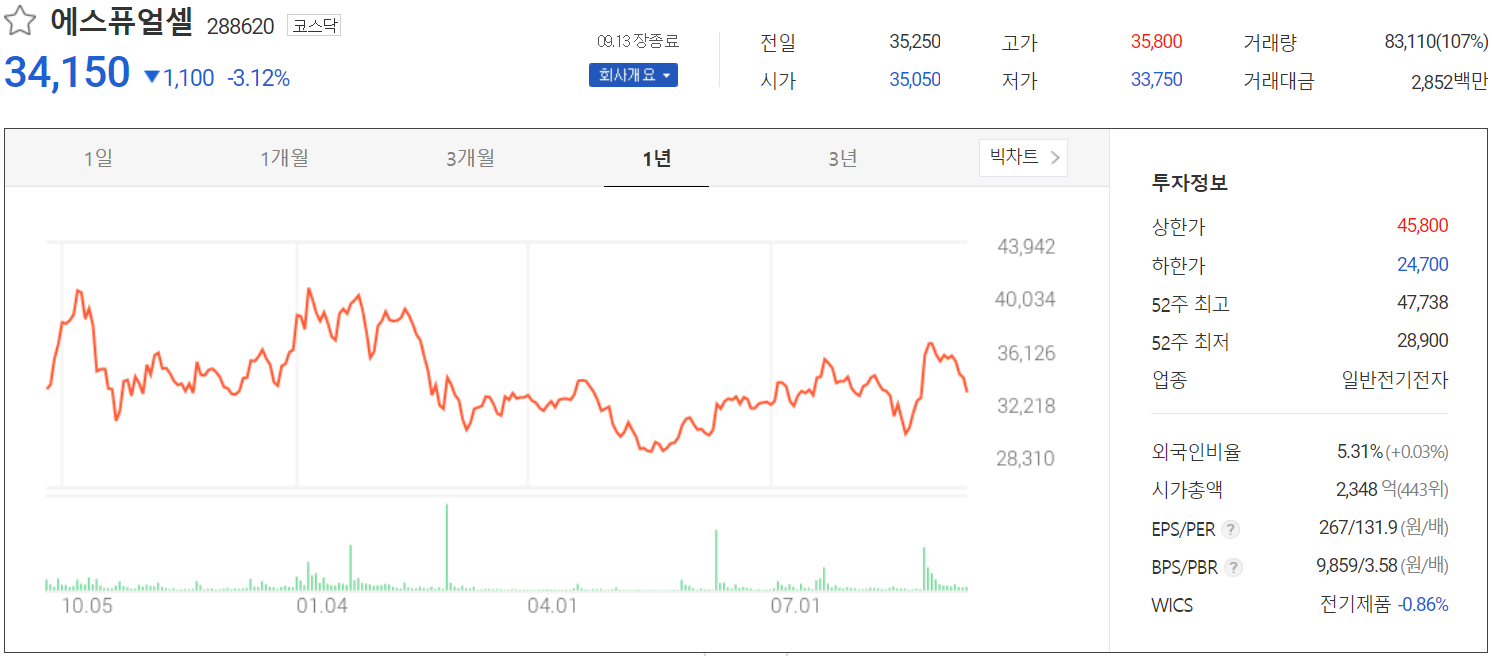This screenshot has height=656, width=1492.
Task: Click the 01.04 date label on chart
Action: click(323, 606)
